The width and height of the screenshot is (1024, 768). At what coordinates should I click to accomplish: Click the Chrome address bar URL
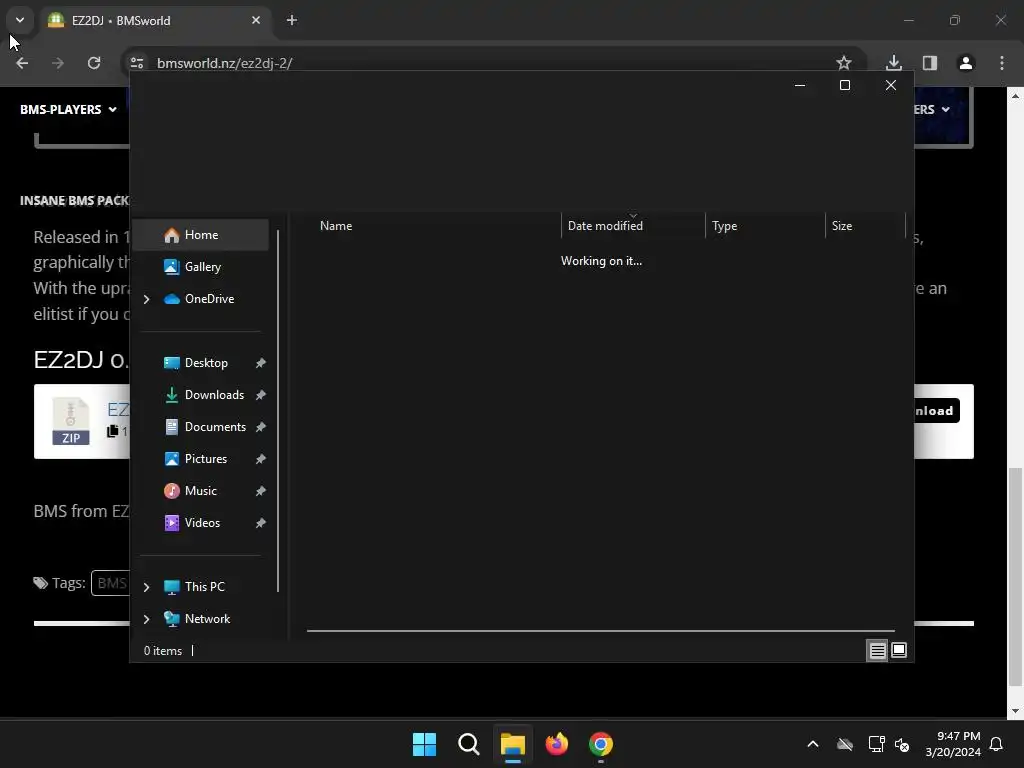[225, 63]
